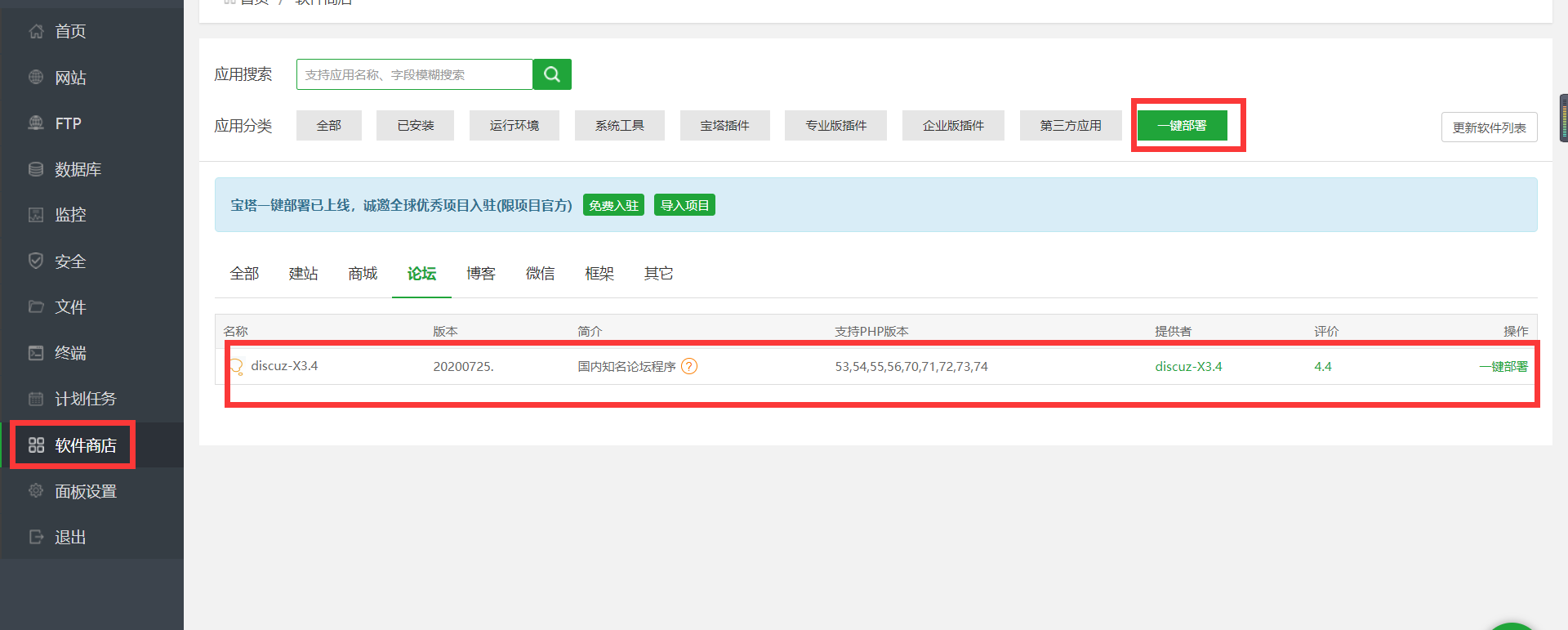Image resolution: width=1568 pixels, height=630 pixels.
Task: Click the folder icon beside 文件
Action: coord(36,306)
